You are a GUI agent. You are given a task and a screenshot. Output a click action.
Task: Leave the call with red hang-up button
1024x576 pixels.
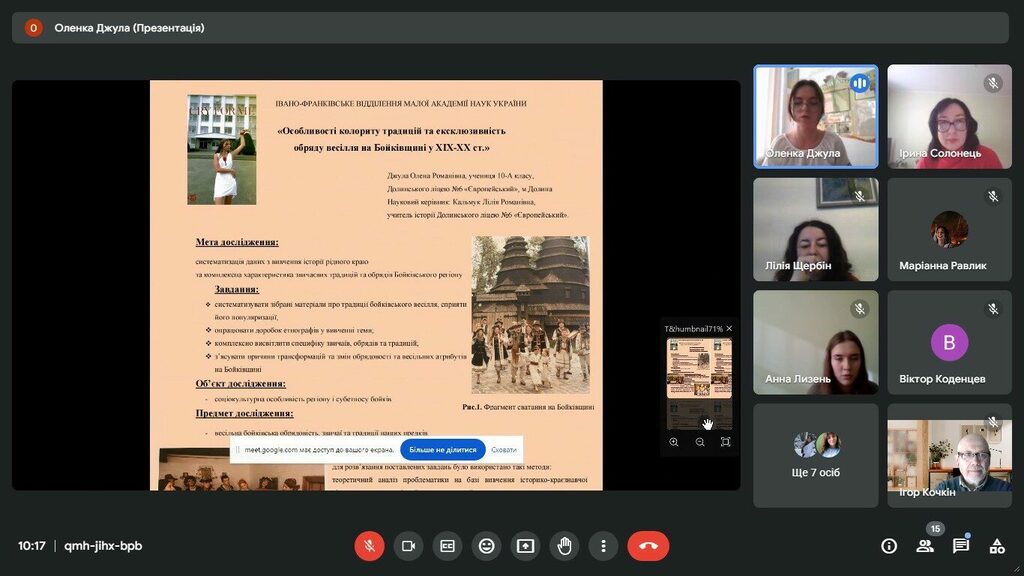(x=648, y=545)
